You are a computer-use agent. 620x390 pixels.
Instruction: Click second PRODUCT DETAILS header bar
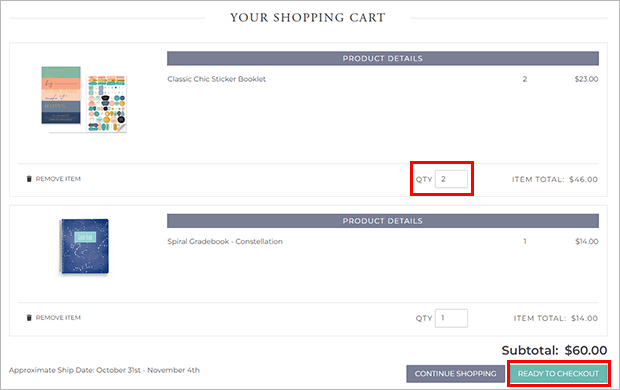tap(383, 221)
